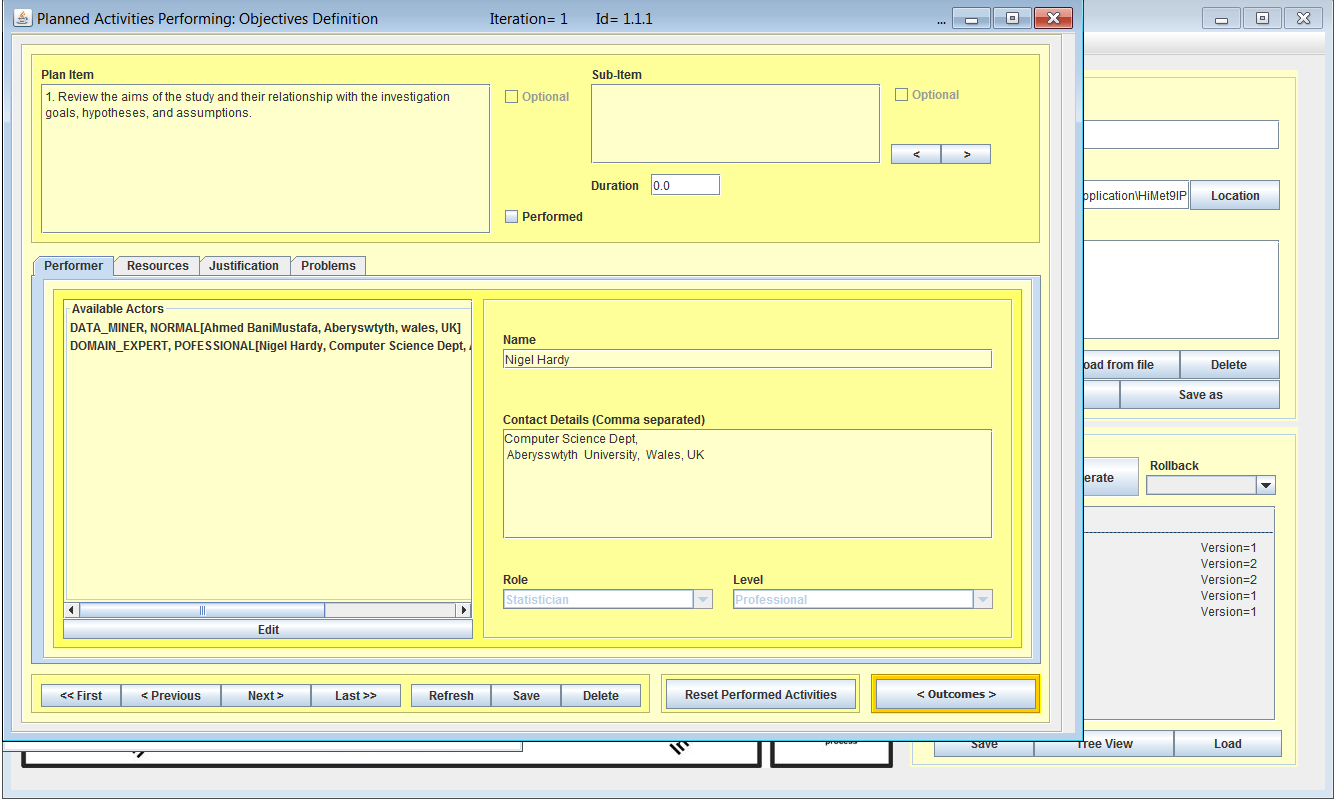This screenshot has height=799, width=1334.
Task: Click the empty Sub-Item text box
Action: point(735,123)
